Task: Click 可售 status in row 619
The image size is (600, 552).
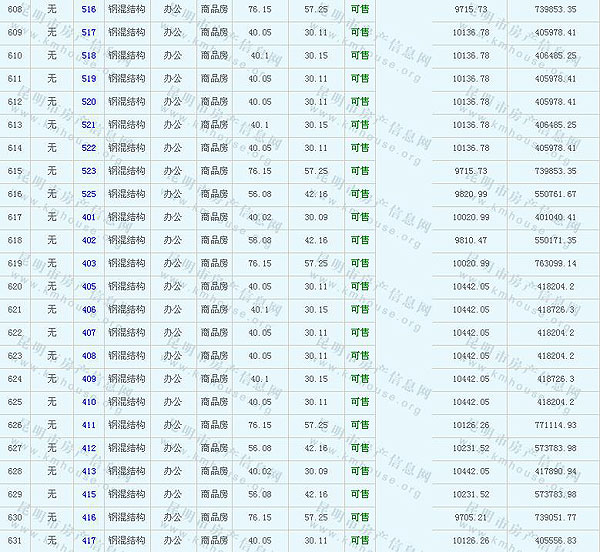Action: pos(360,263)
